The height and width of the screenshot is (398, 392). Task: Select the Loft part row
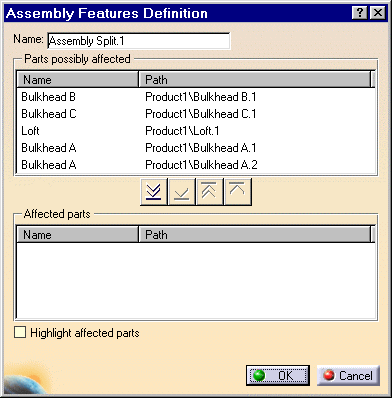(196, 131)
